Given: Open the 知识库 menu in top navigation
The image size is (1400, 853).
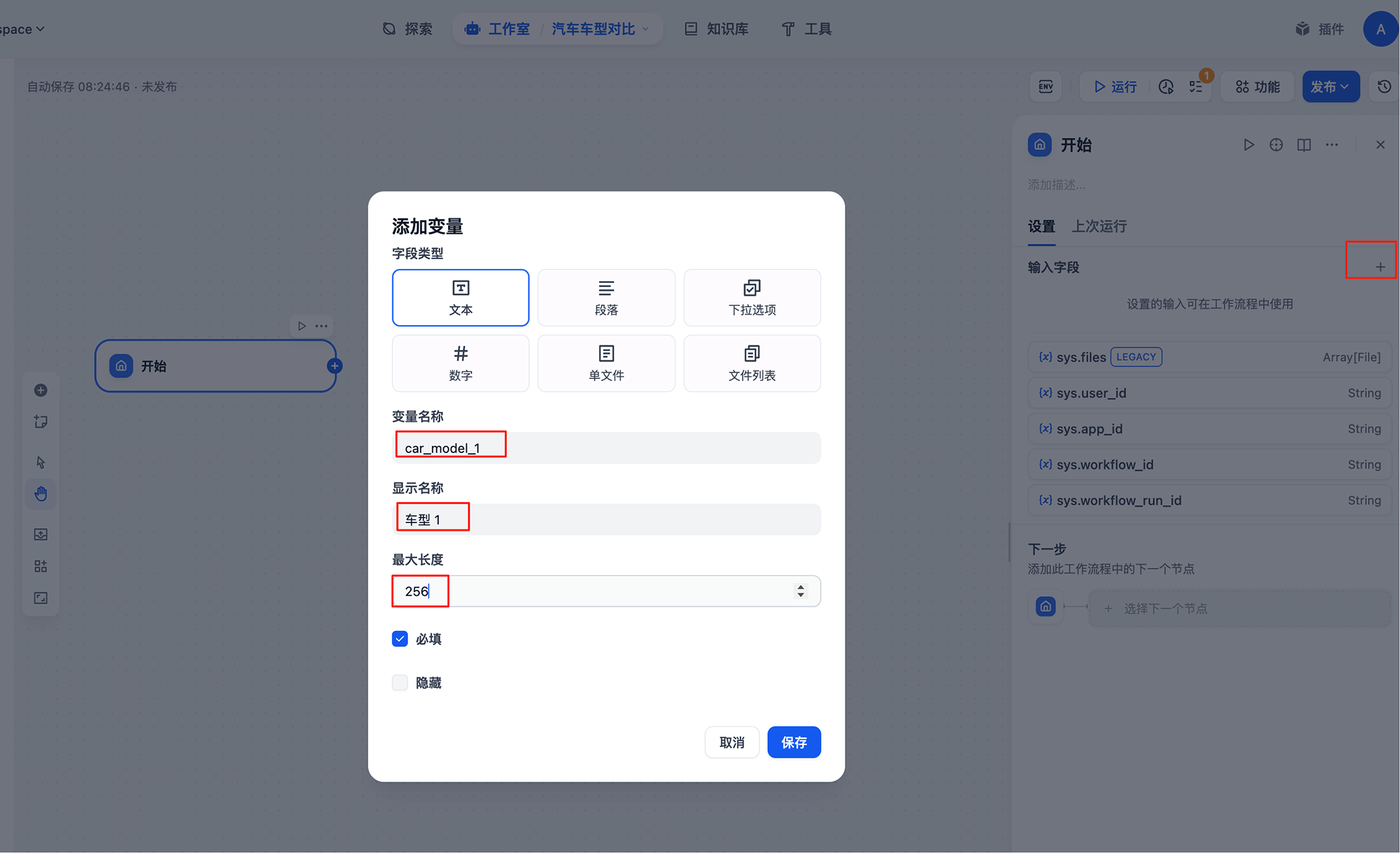Looking at the screenshot, I should pos(717,29).
